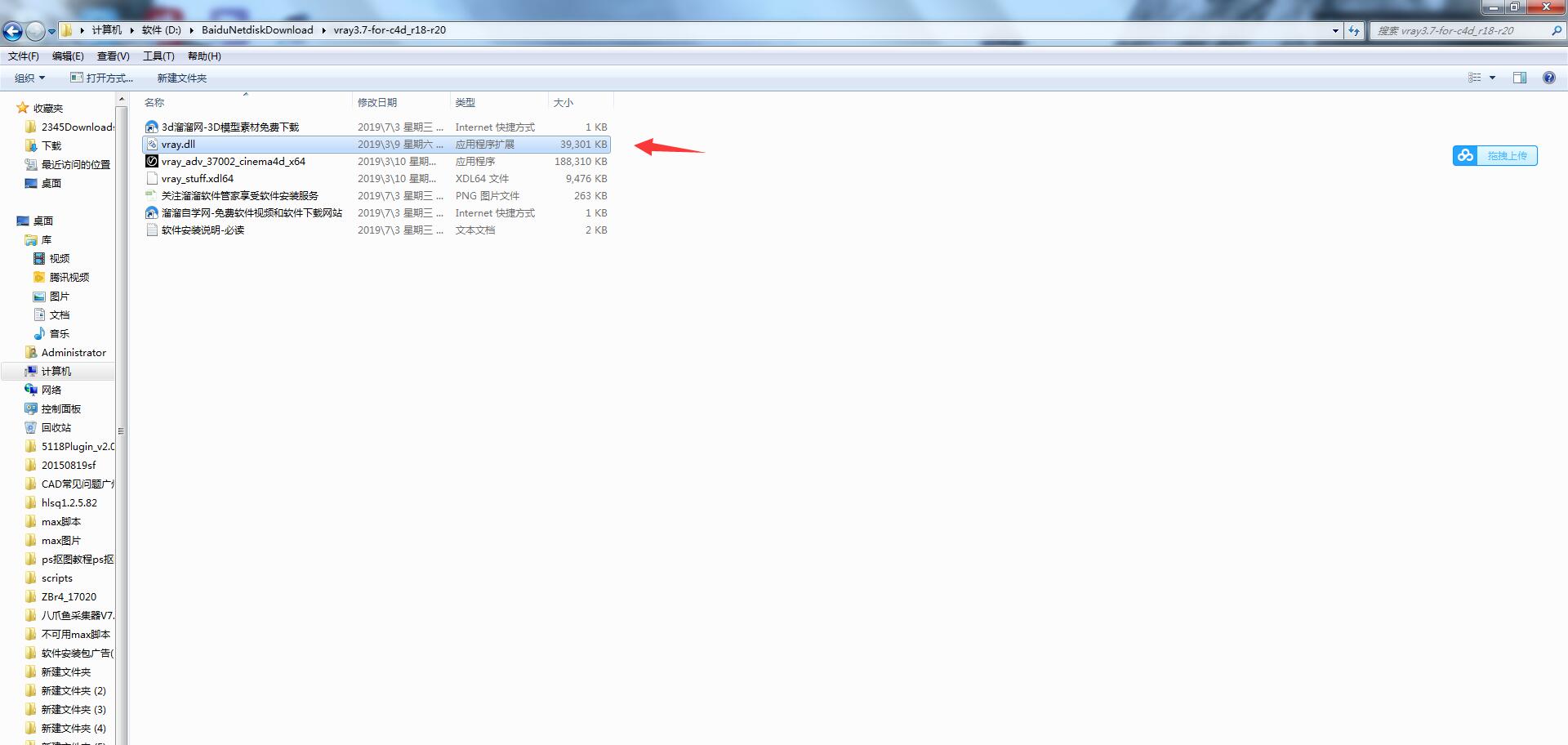
Task: Sort files by the Size column header
Action: click(563, 102)
